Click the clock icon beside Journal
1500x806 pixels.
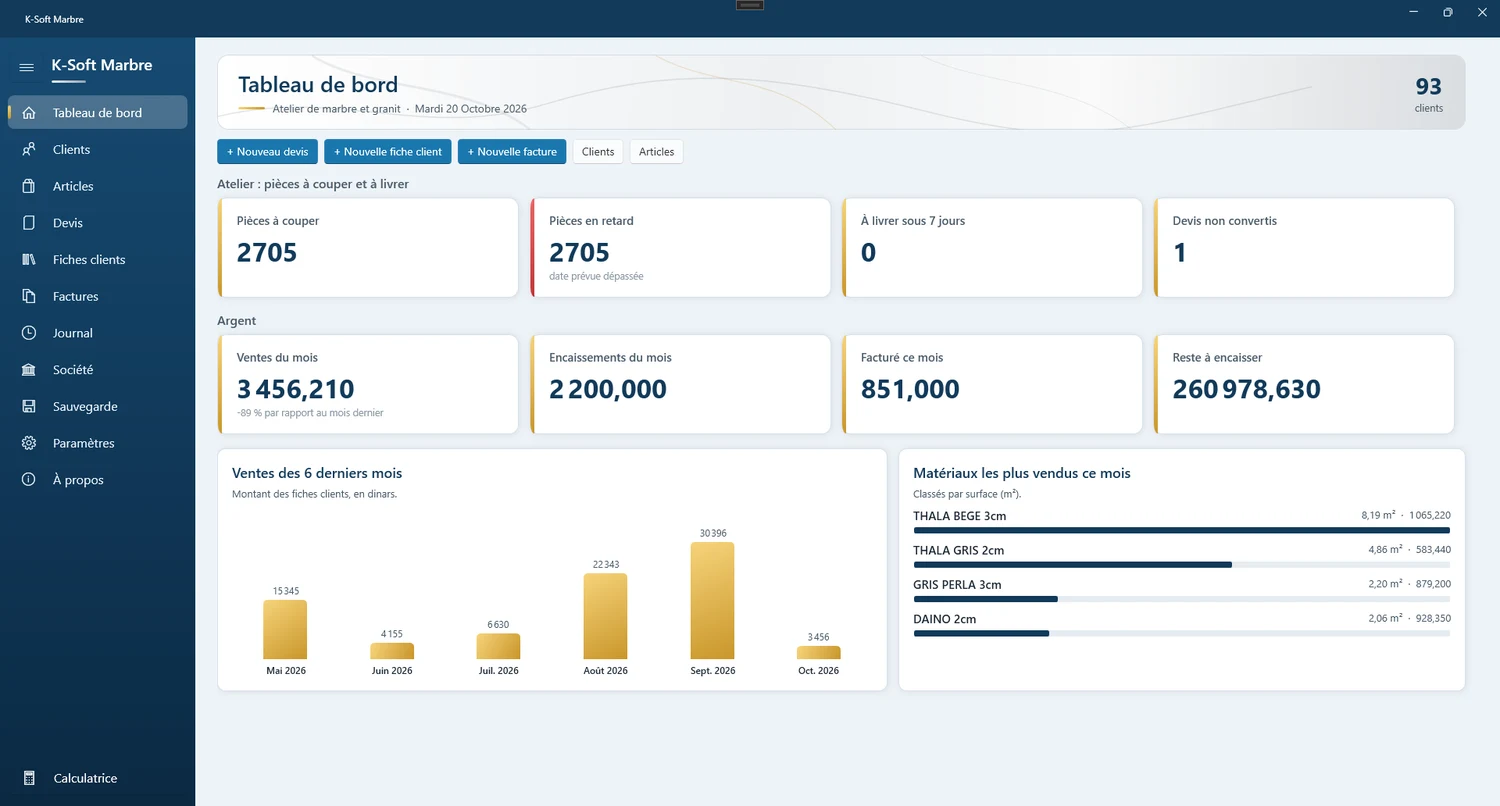[29, 333]
